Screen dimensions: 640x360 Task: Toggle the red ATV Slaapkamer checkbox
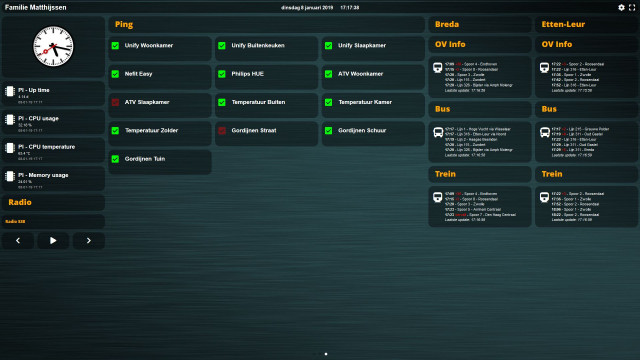pos(116,102)
